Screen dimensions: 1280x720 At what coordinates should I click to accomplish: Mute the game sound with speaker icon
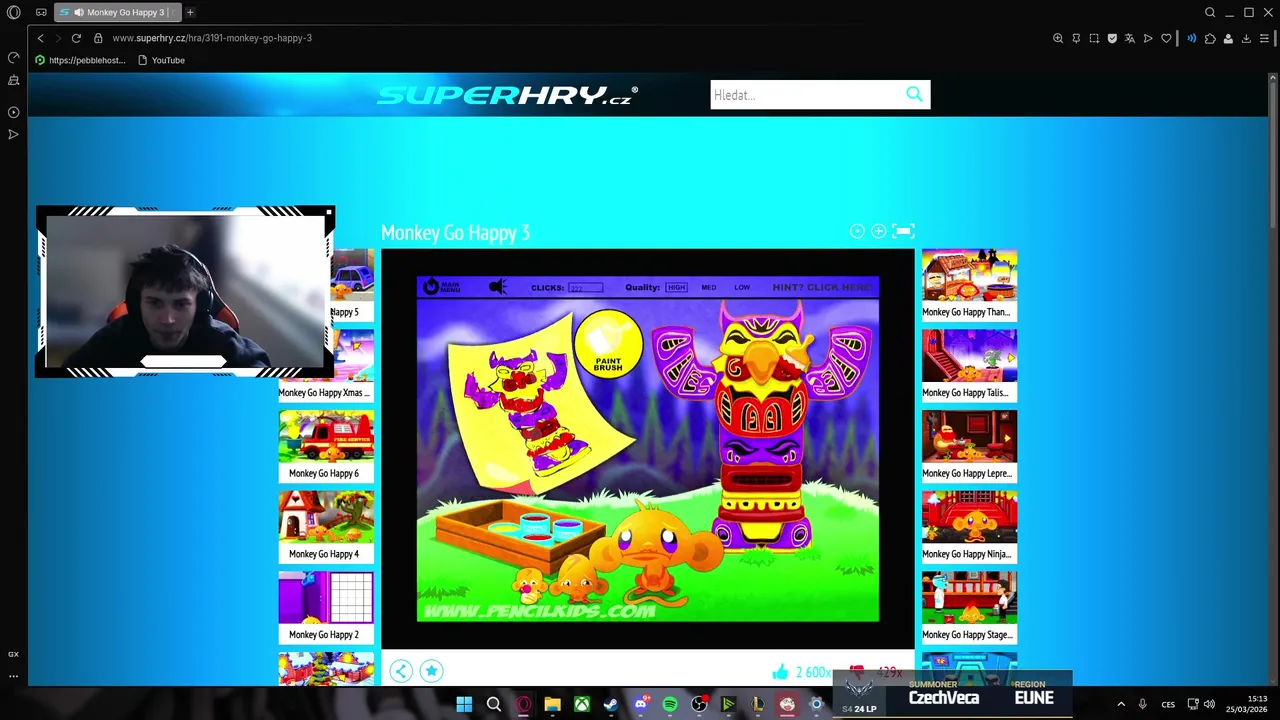point(497,287)
